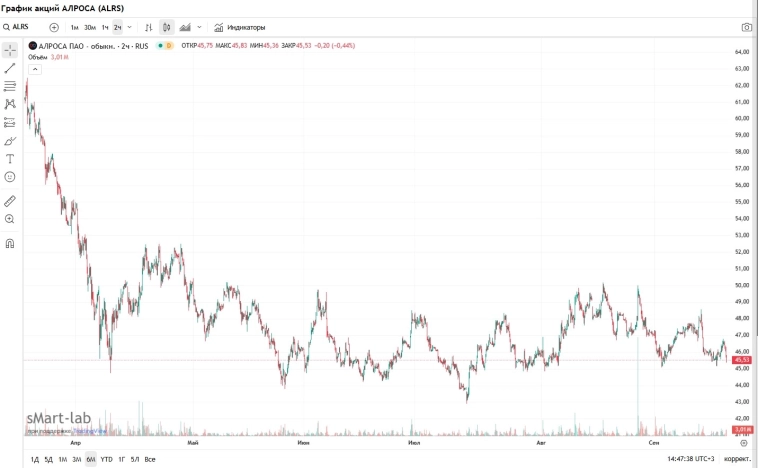Click the Май label on time axis

pyautogui.click(x=192, y=443)
